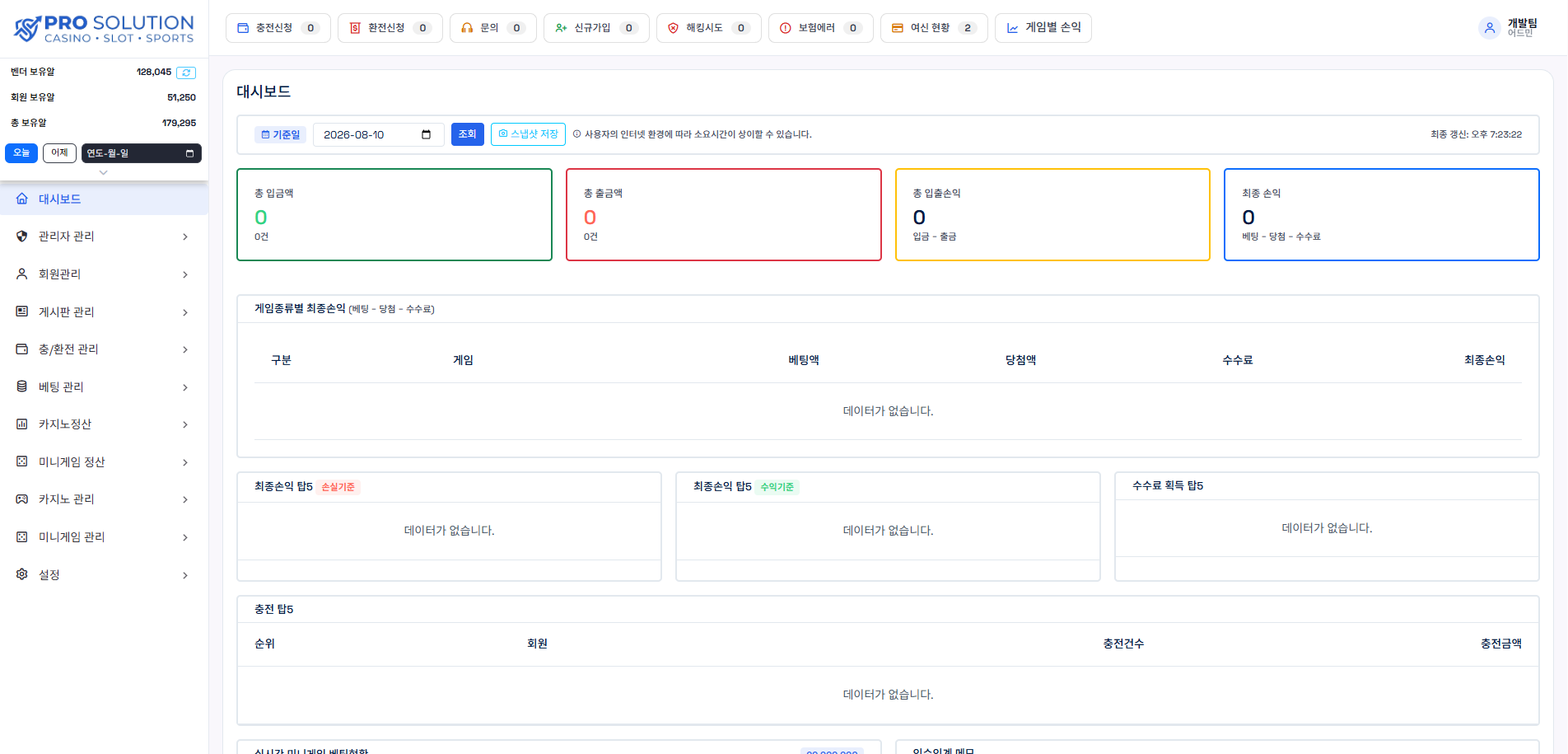The height and width of the screenshot is (754, 1568).
Task: Open the 해킹시도 hacking attempts shortcut
Action: (709, 28)
